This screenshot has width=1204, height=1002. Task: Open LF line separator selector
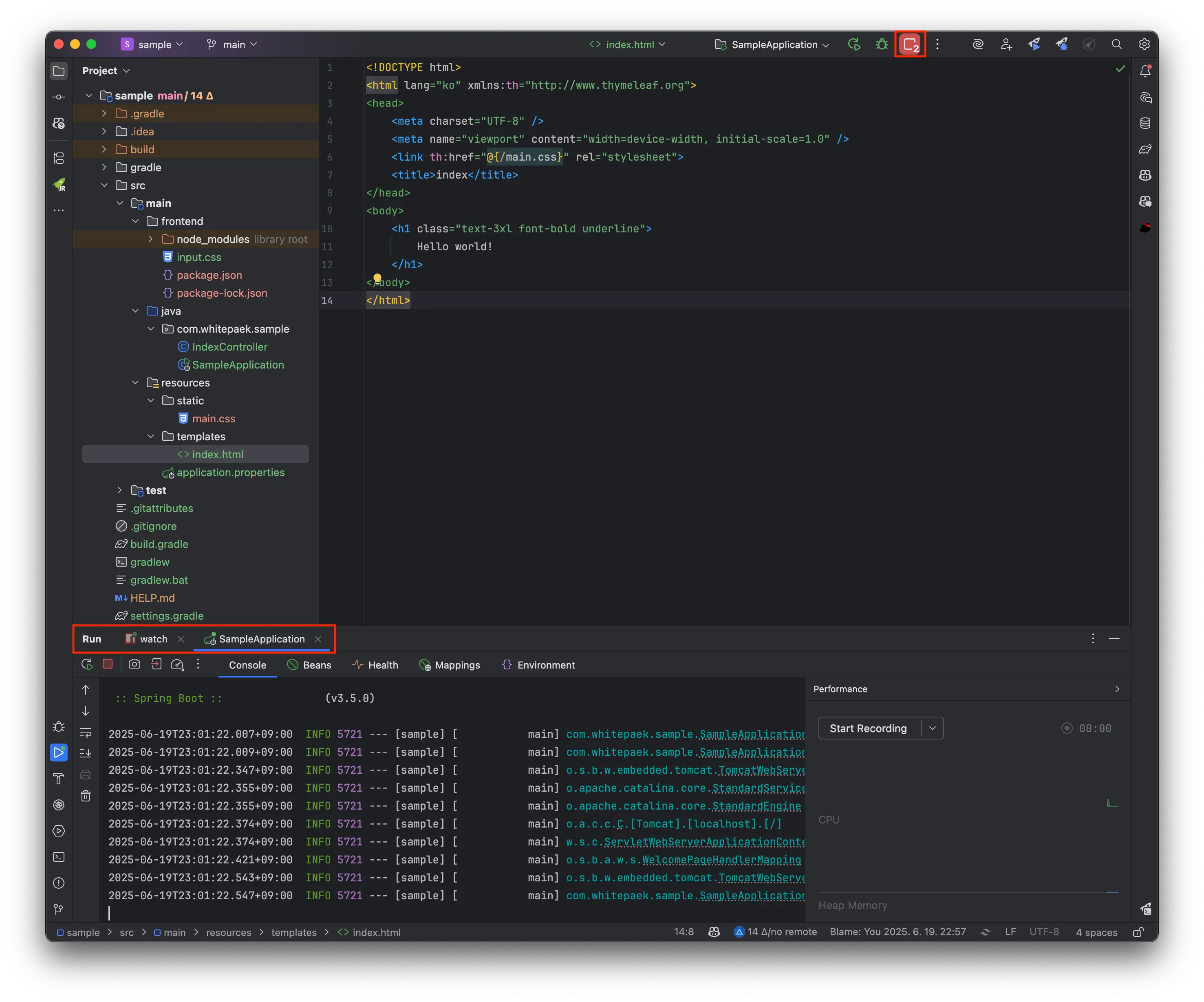(x=1011, y=932)
